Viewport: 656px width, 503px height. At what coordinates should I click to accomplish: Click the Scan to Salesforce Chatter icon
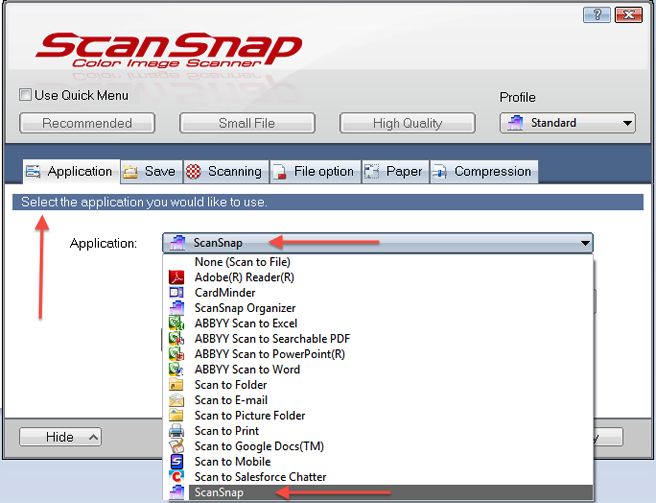pos(176,477)
